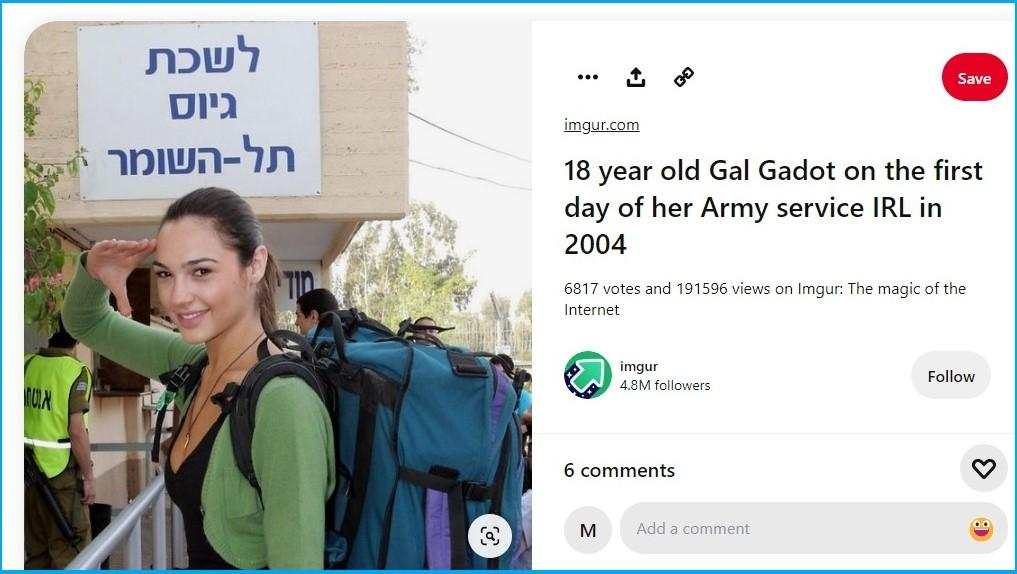Viewport: 1017px width, 574px height.
Task: Open the imgur.com source link
Action: [x=601, y=125]
